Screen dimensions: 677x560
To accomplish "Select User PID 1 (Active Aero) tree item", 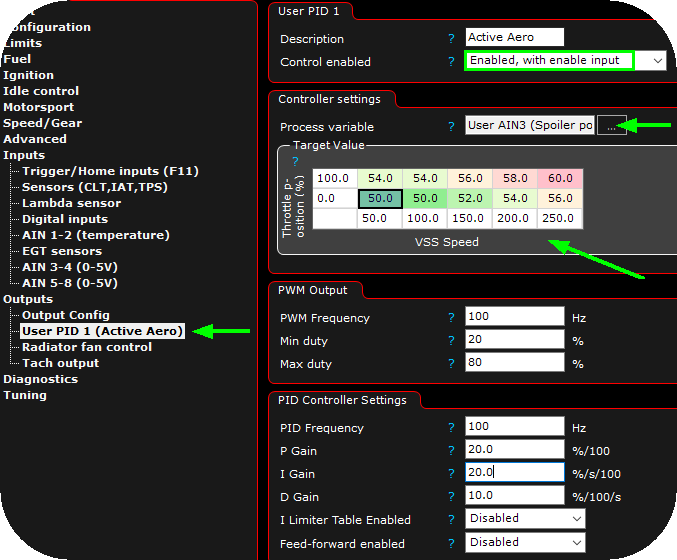I will 102,331.
